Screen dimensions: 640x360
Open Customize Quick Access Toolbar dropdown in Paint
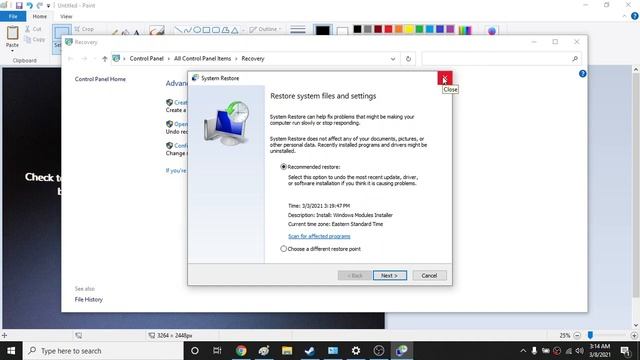(x=48, y=6)
